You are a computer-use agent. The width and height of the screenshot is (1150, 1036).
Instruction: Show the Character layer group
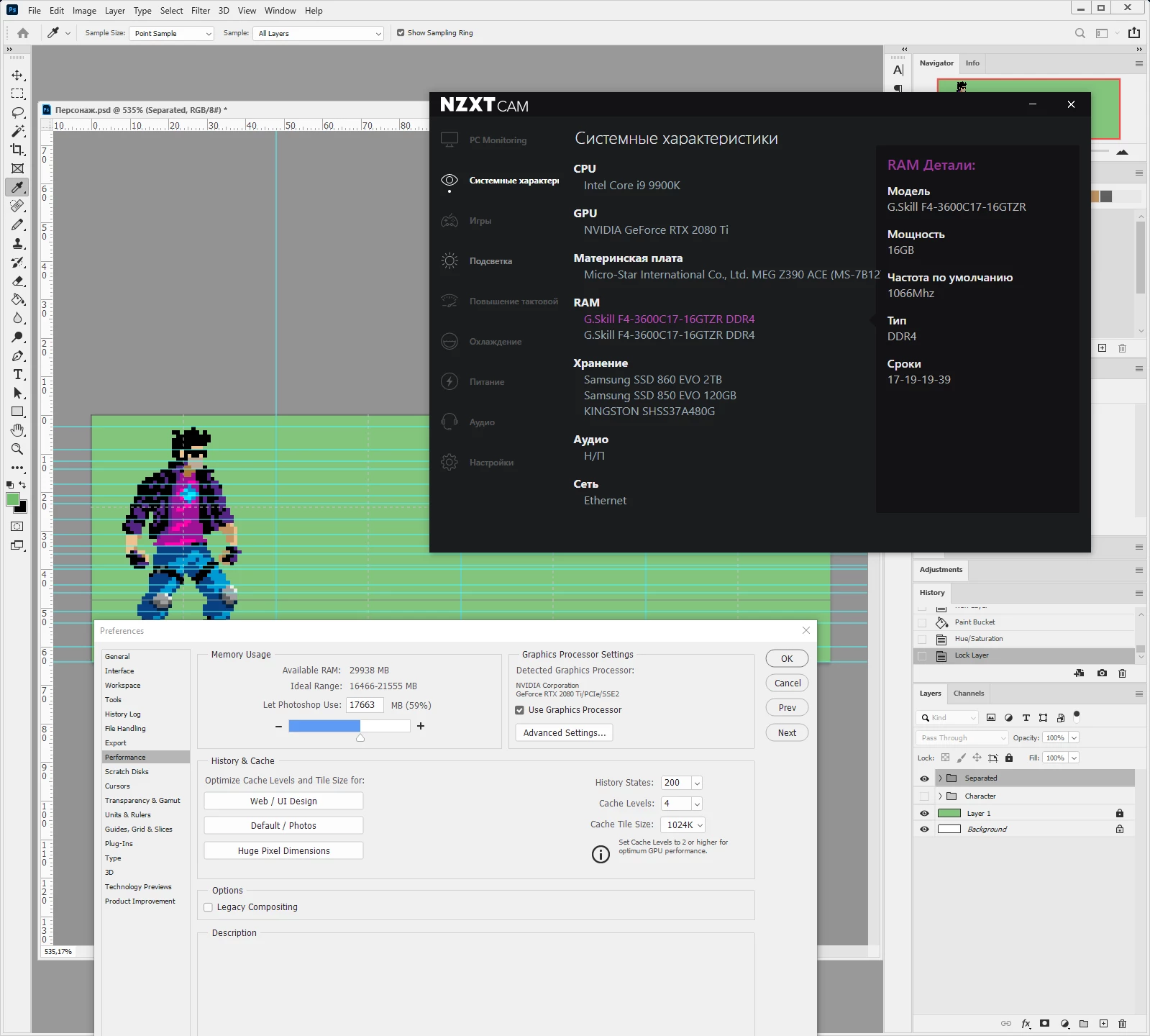coord(924,796)
